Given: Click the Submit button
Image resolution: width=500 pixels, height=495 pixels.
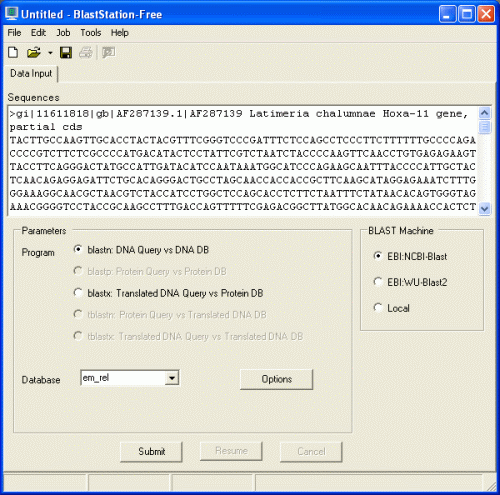Looking at the screenshot, I should click(x=151, y=451).
